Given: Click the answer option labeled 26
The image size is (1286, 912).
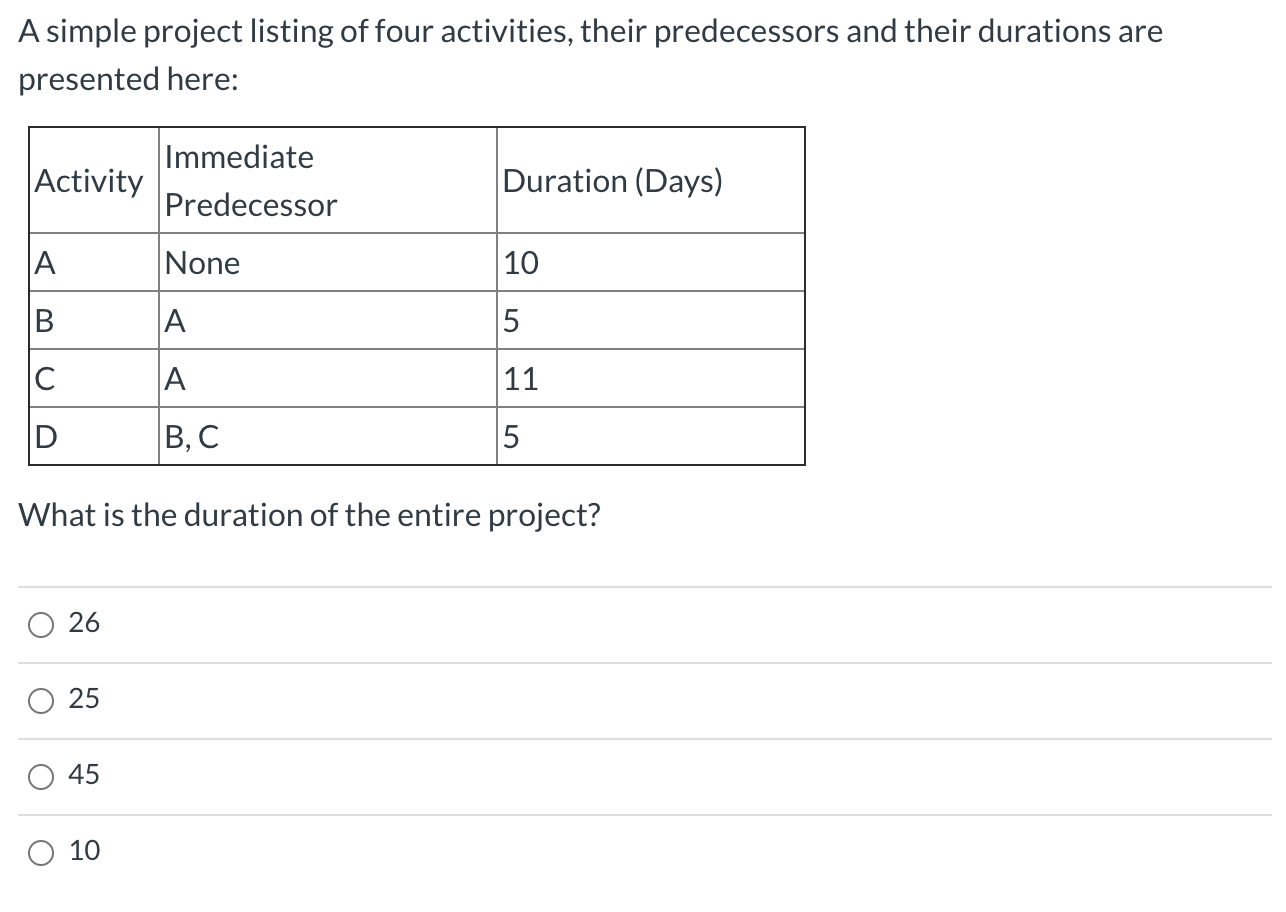Looking at the screenshot, I should 86,623.
